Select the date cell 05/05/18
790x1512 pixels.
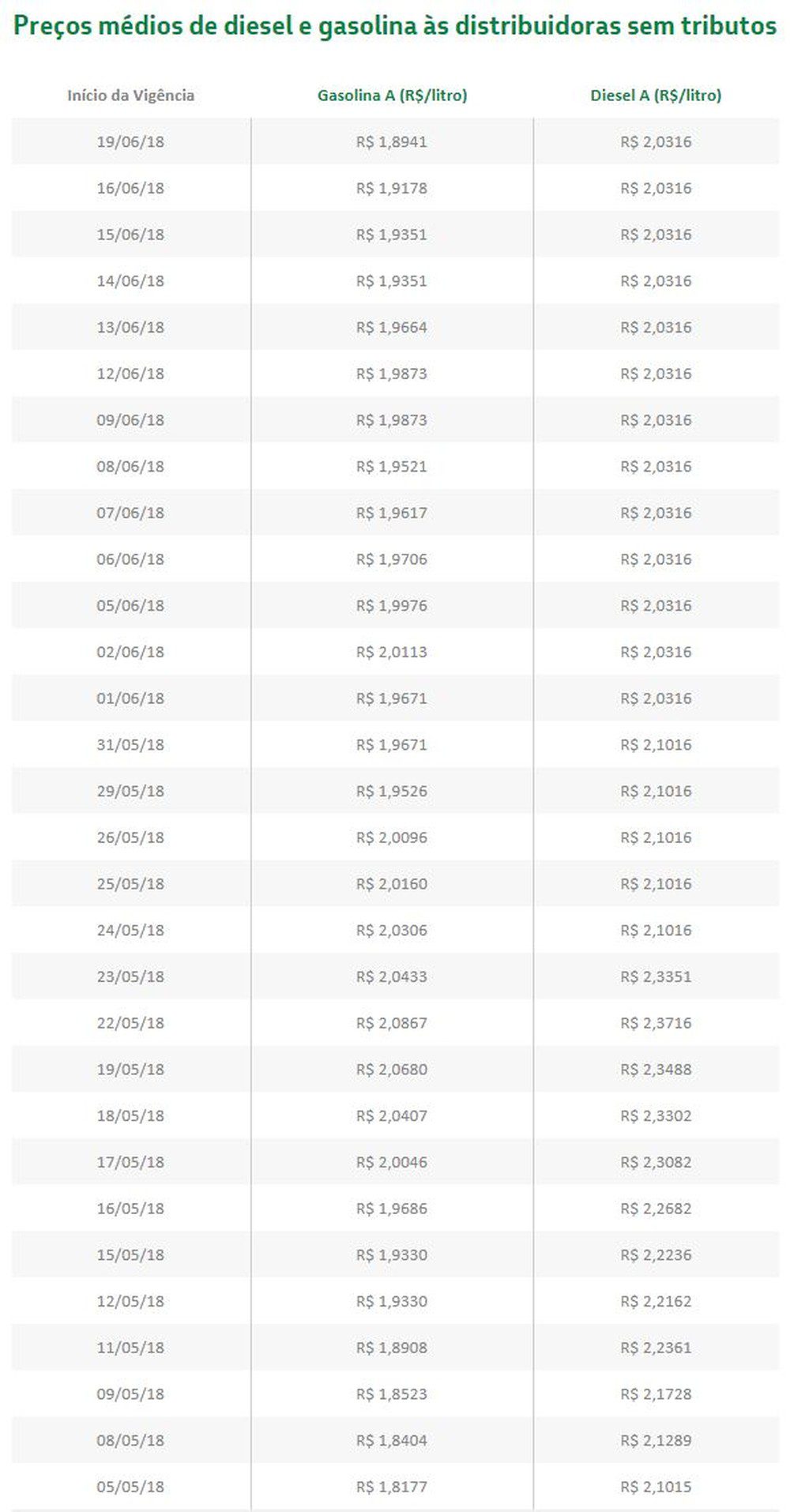130,1487
